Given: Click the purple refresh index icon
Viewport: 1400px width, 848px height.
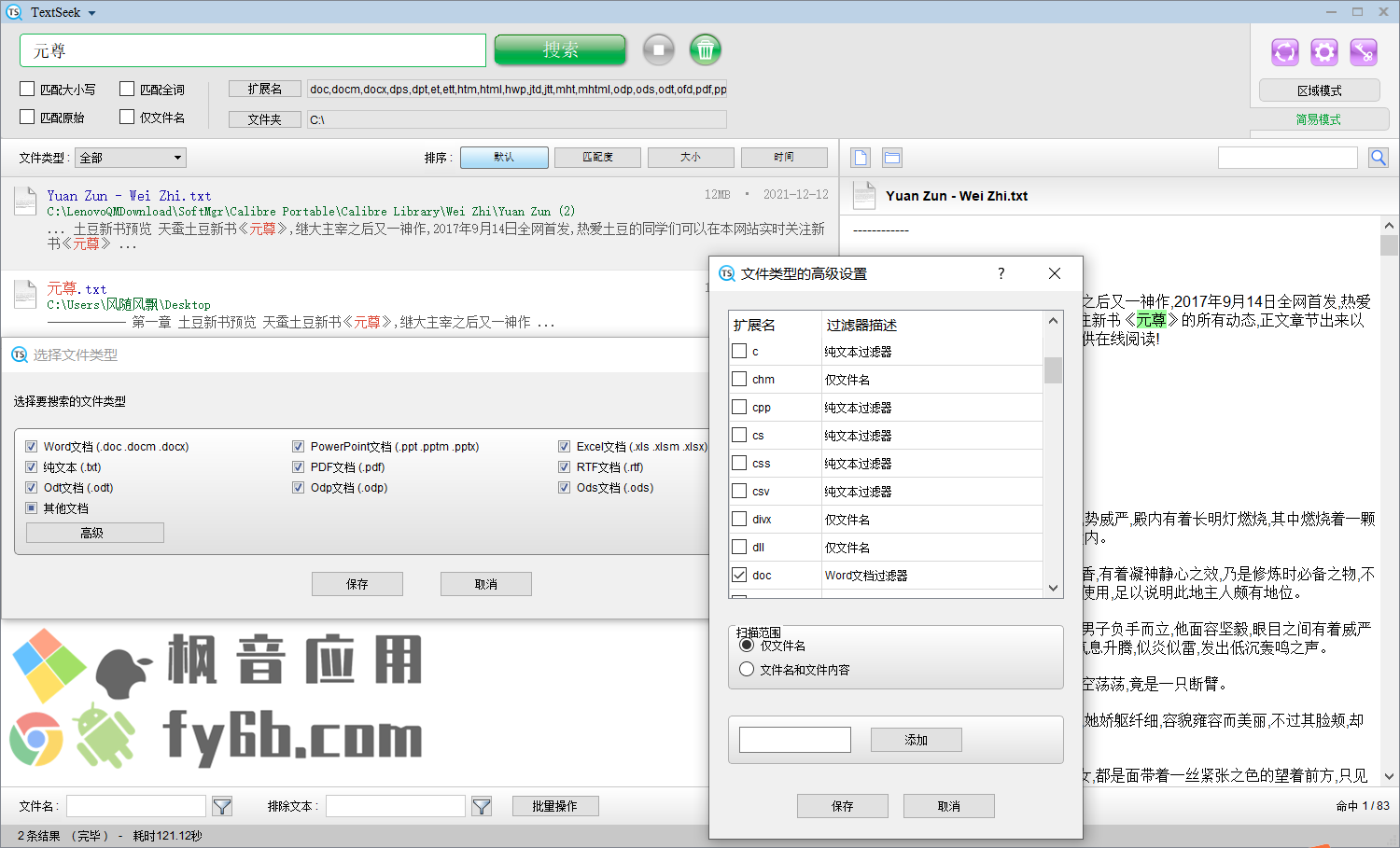Looking at the screenshot, I should 1285,52.
